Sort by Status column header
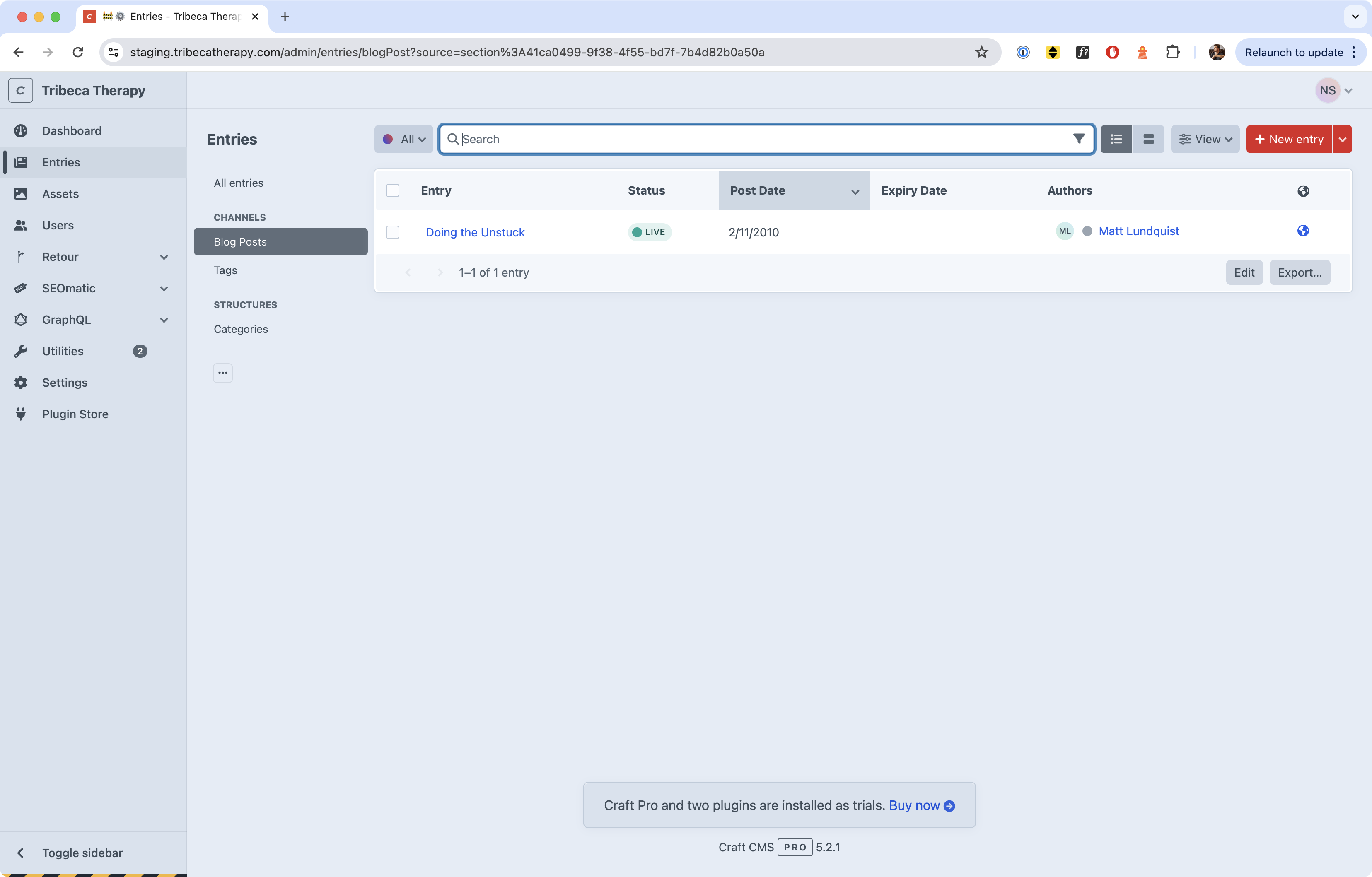 pos(646,190)
